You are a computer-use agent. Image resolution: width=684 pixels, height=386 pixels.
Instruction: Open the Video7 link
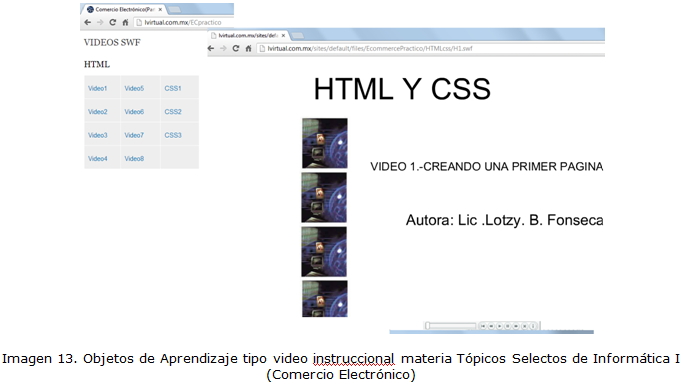[x=134, y=135]
